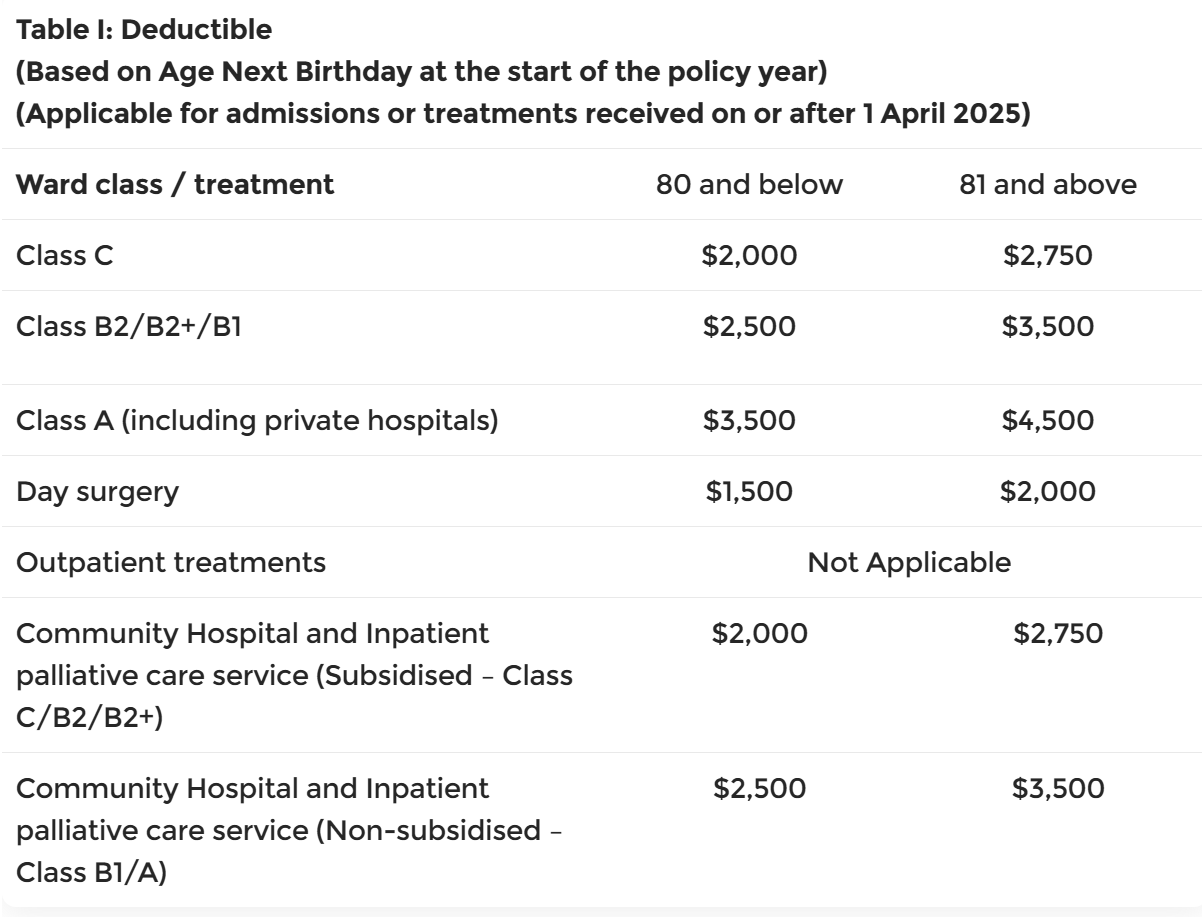The width and height of the screenshot is (1202, 917).
Task: Click the $4,500 deductible value
Action: [x=1048, y=420]
